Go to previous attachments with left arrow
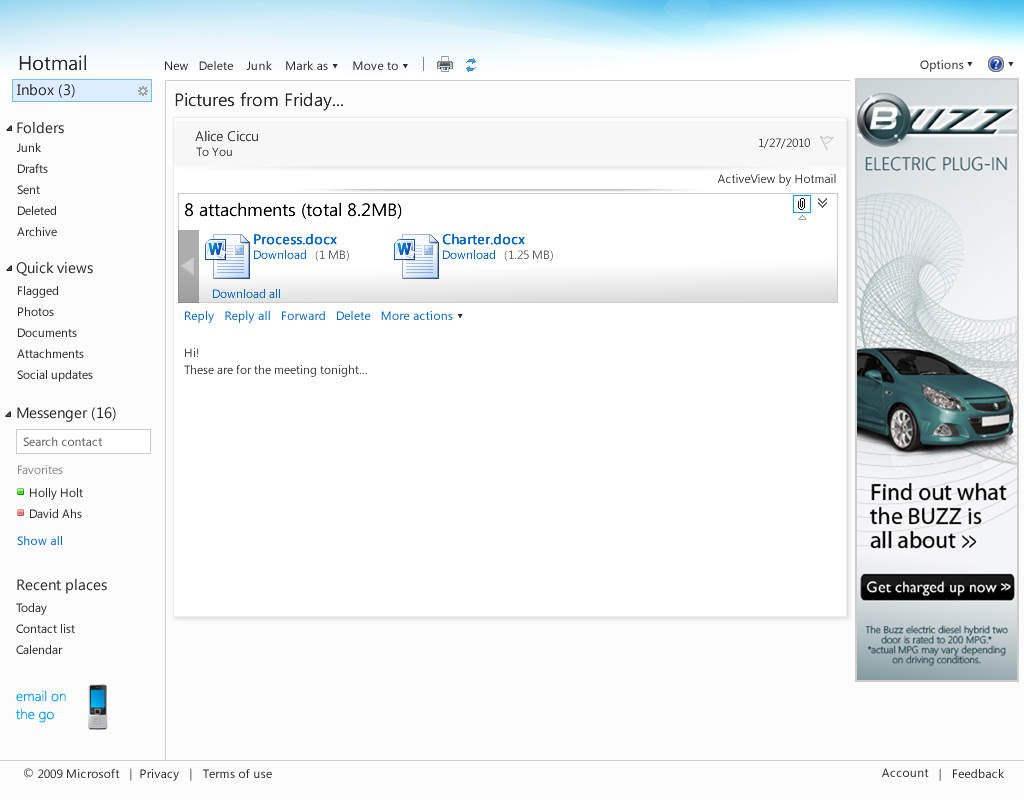The width and height of the screenshot is (1024, 800). (188, 266)
